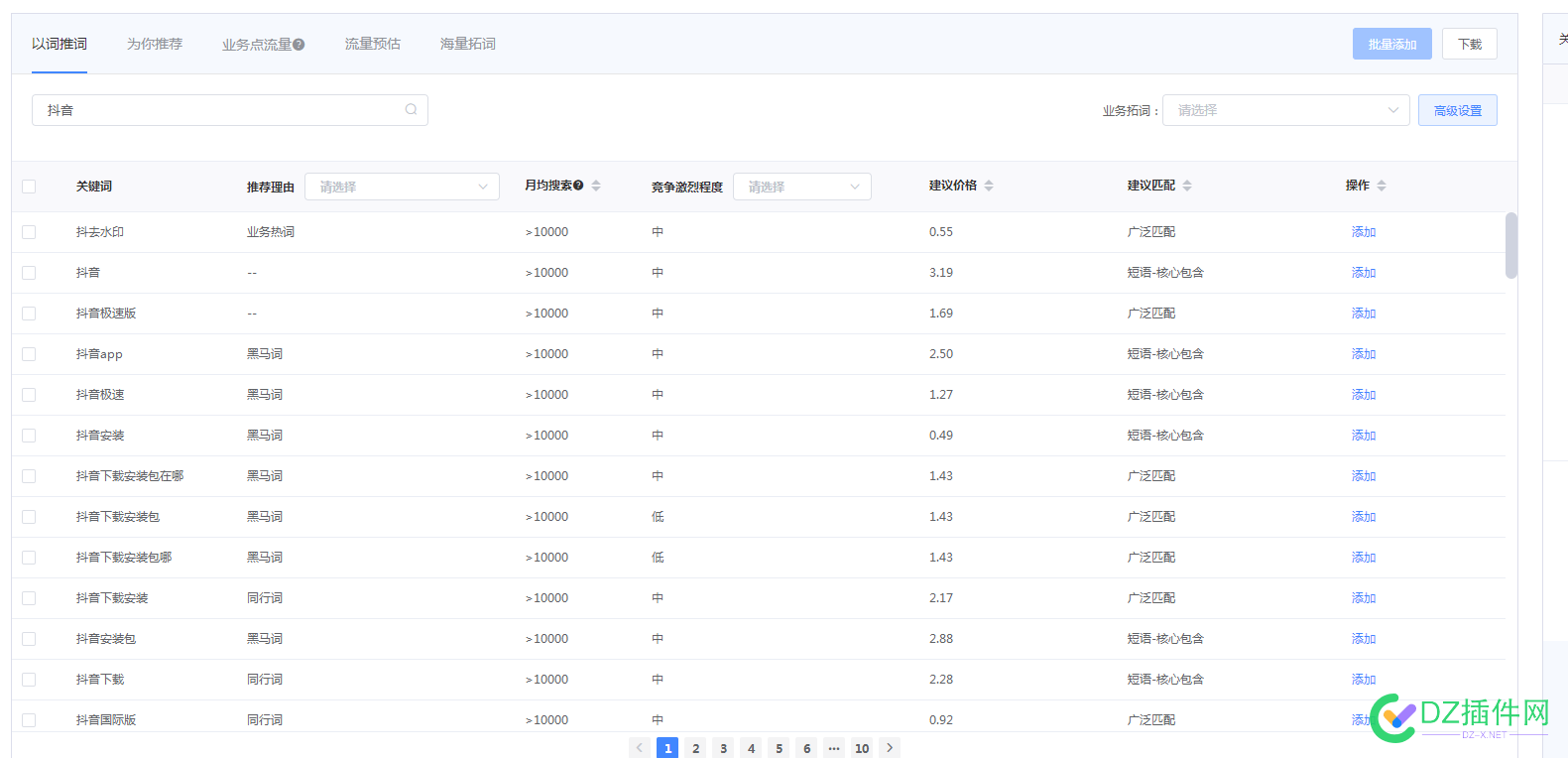Go to page 2 in pagination
The width and height of the screenshot is (1568, 758).
tap(696, 748)
